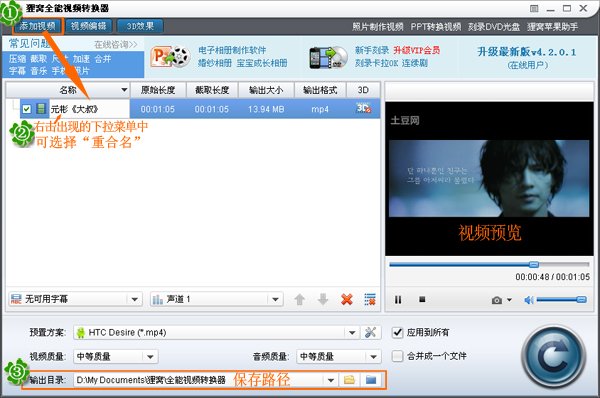Screen dimensions: 600x398
Task: Mute with the speaker icon
Action: click(528, 300)
